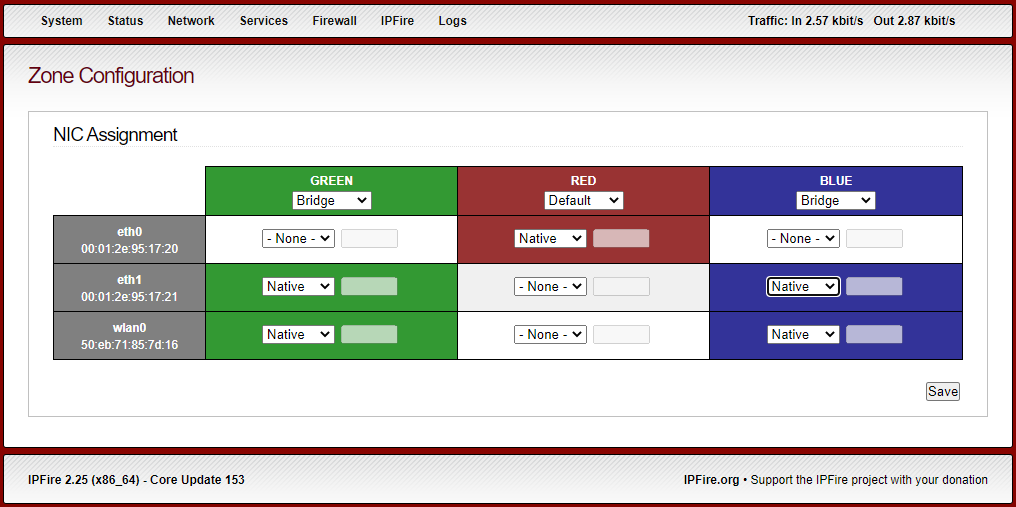Change wlan0 BLUE assignment dropdown

[x=803, y=335]
